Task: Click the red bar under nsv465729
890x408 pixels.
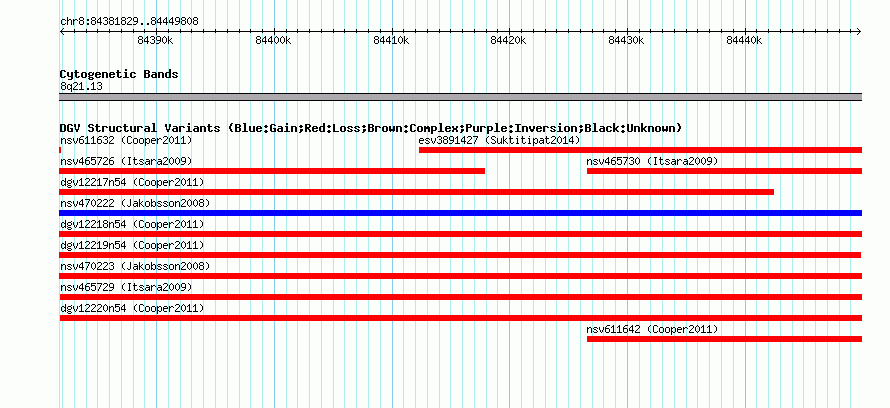Action: click(x=460, y=297)
